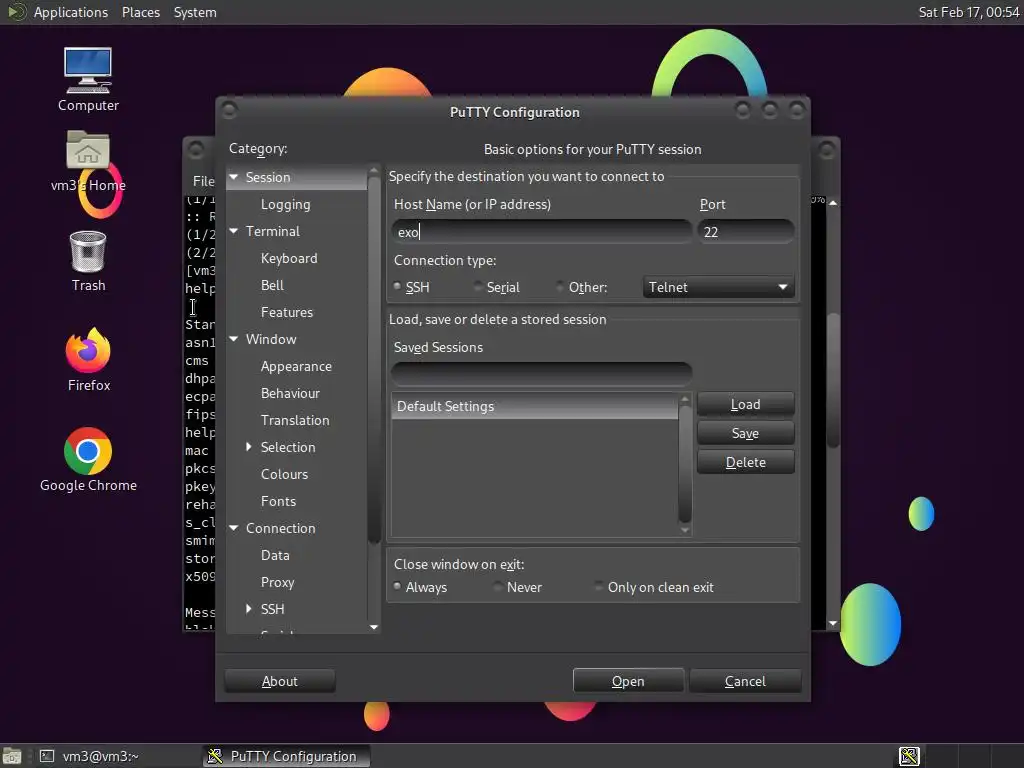Open the Trash desktop icon

[88, 261]
